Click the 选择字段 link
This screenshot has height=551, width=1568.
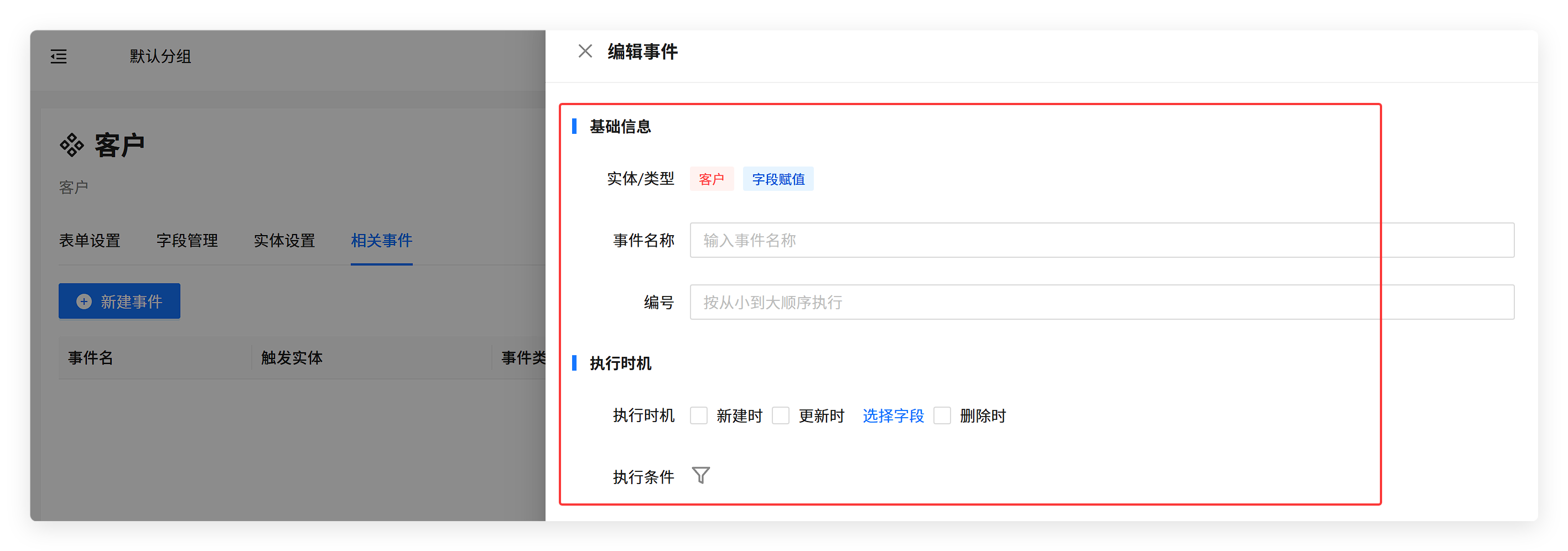(x=893, y=416)
